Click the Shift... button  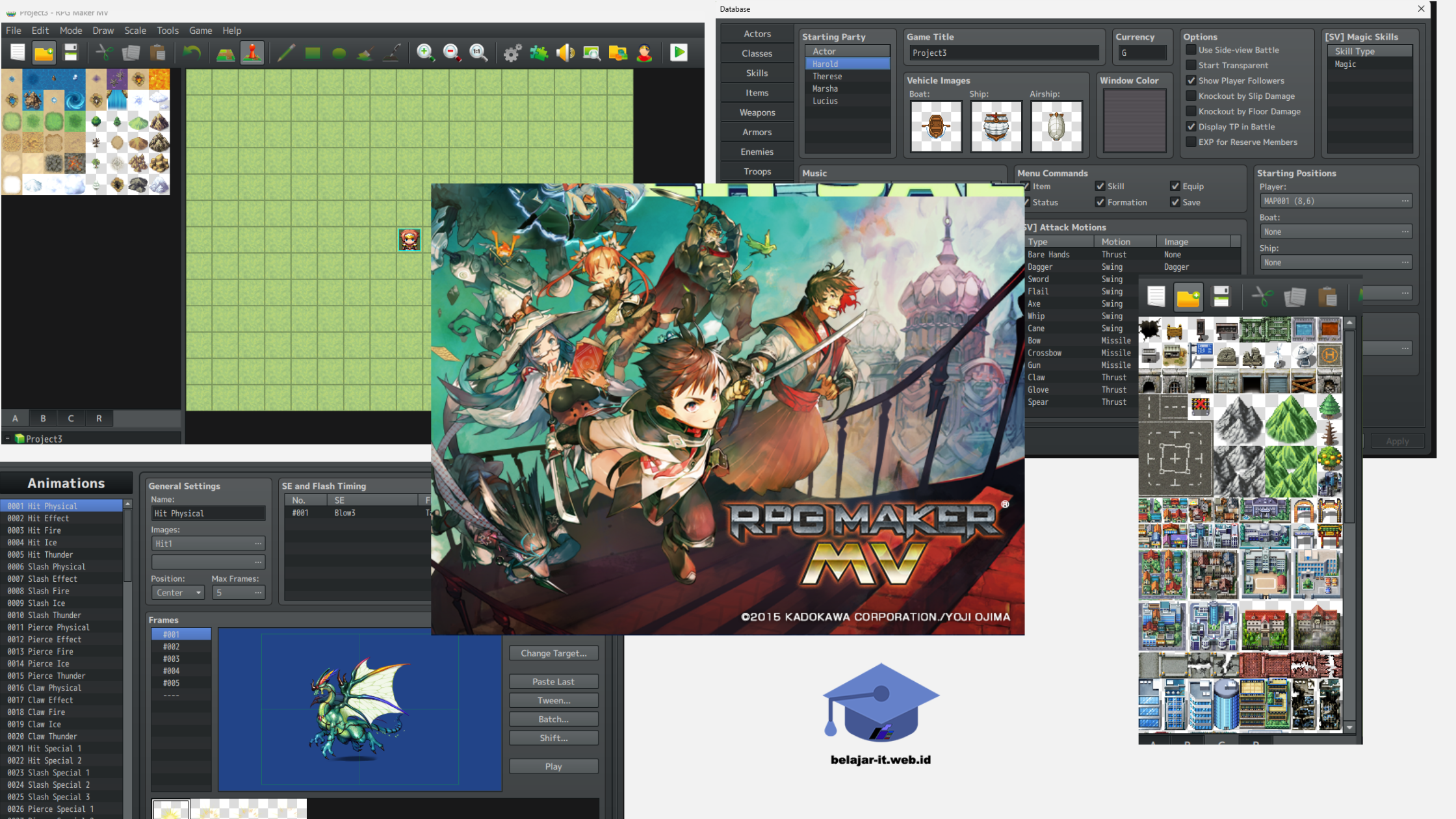pos(553,738)
